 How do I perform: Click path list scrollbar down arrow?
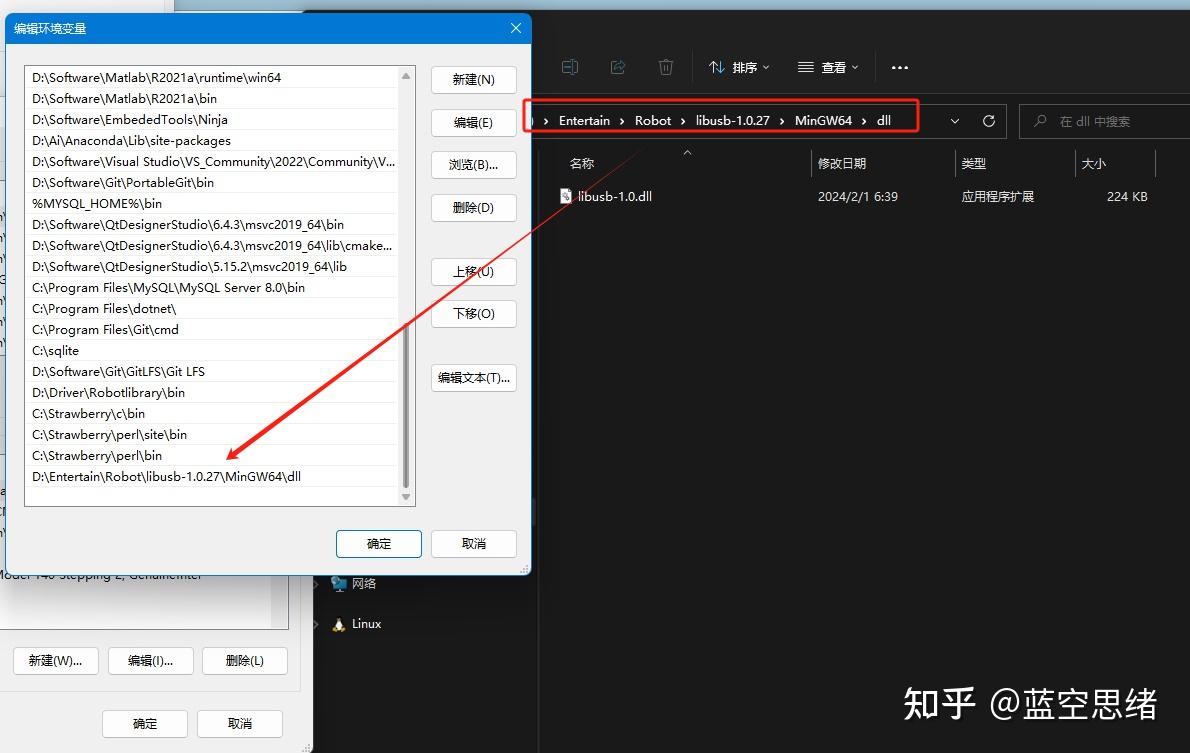point(406,497)
